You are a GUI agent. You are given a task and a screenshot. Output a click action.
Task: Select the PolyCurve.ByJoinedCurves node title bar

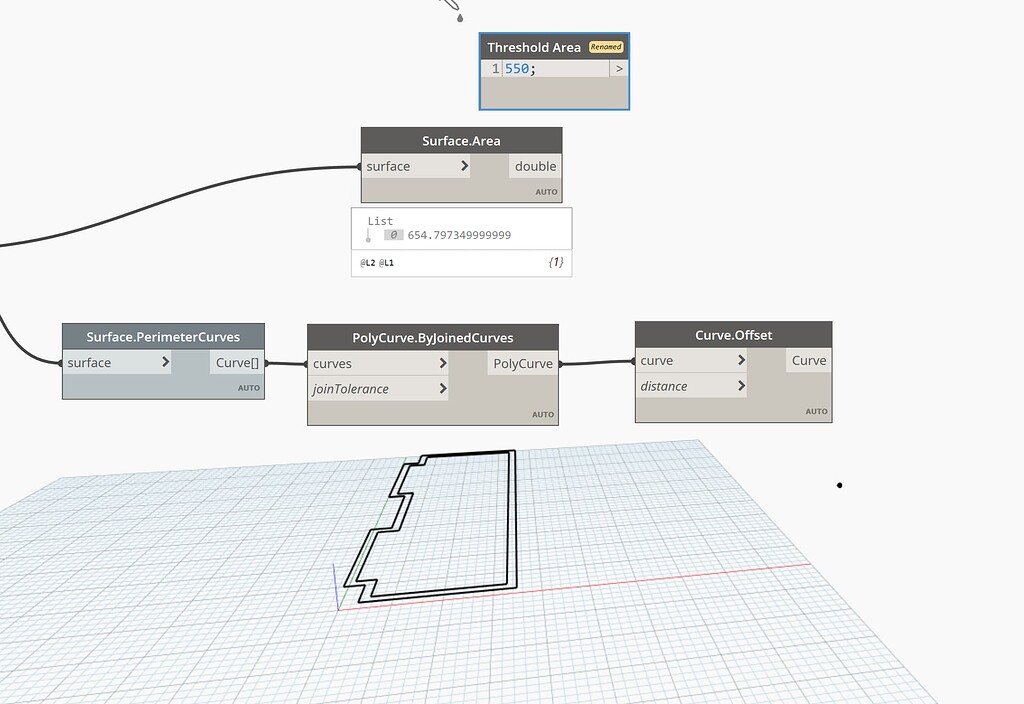click(x=432, y=335)
